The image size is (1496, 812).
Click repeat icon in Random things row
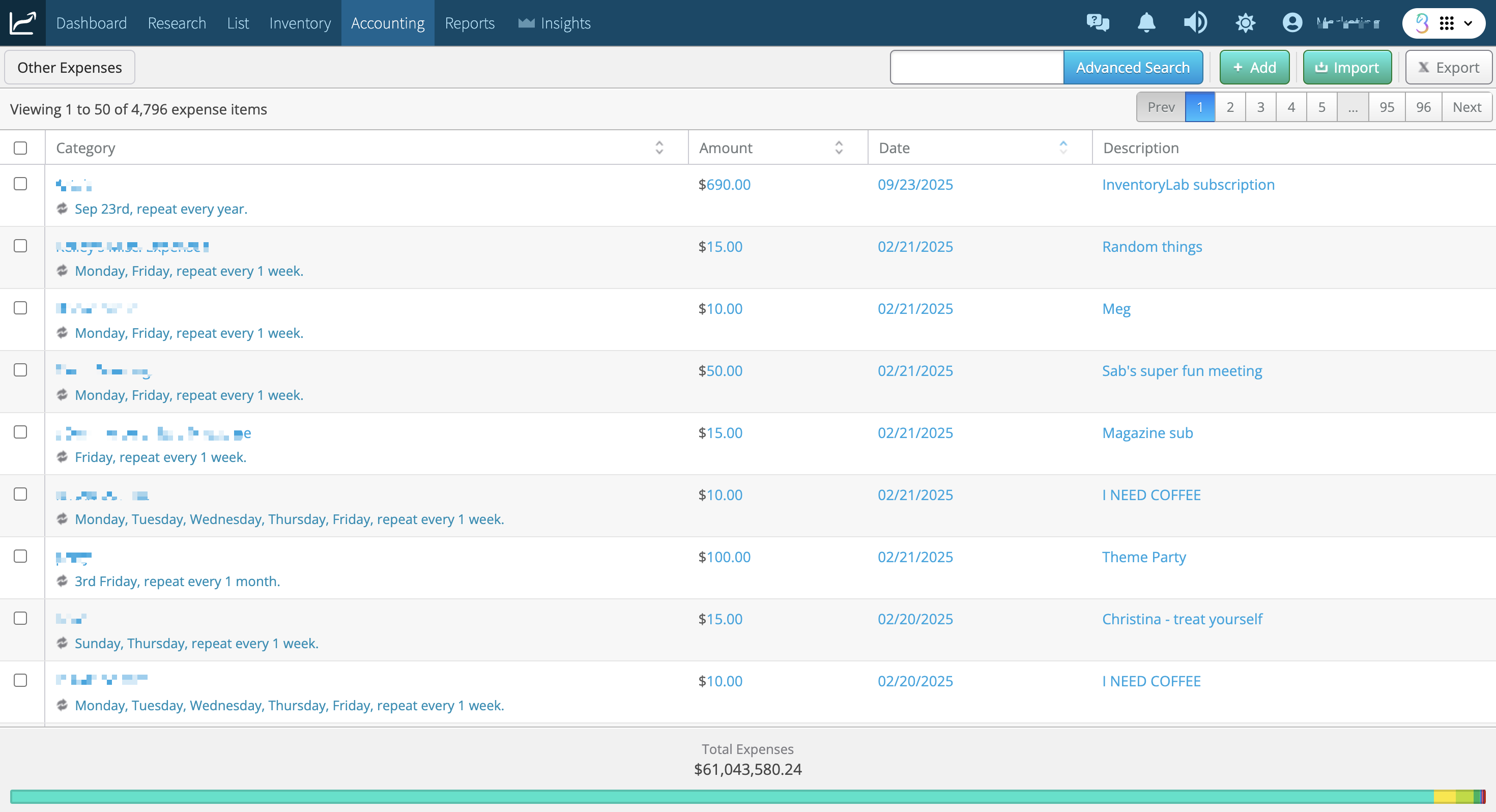coord(62,271)
